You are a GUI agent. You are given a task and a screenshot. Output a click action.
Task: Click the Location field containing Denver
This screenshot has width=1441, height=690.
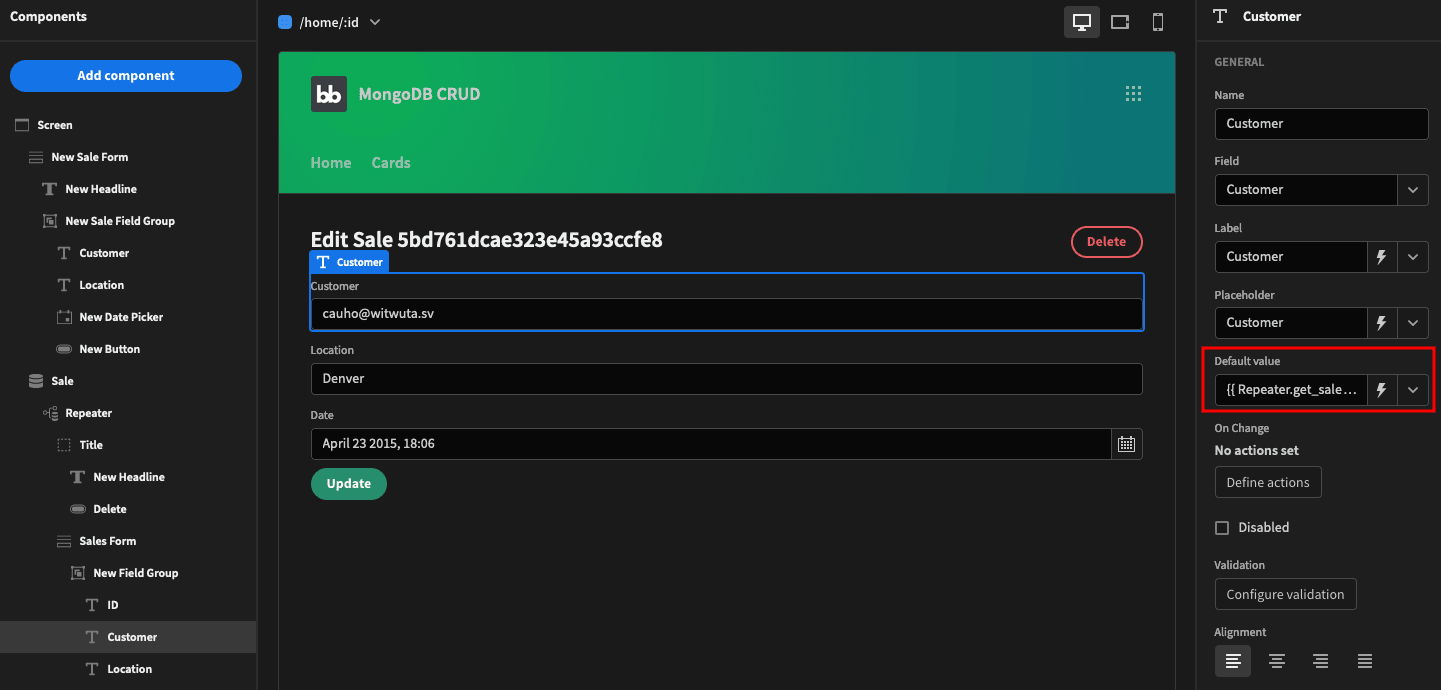(727, 379)
